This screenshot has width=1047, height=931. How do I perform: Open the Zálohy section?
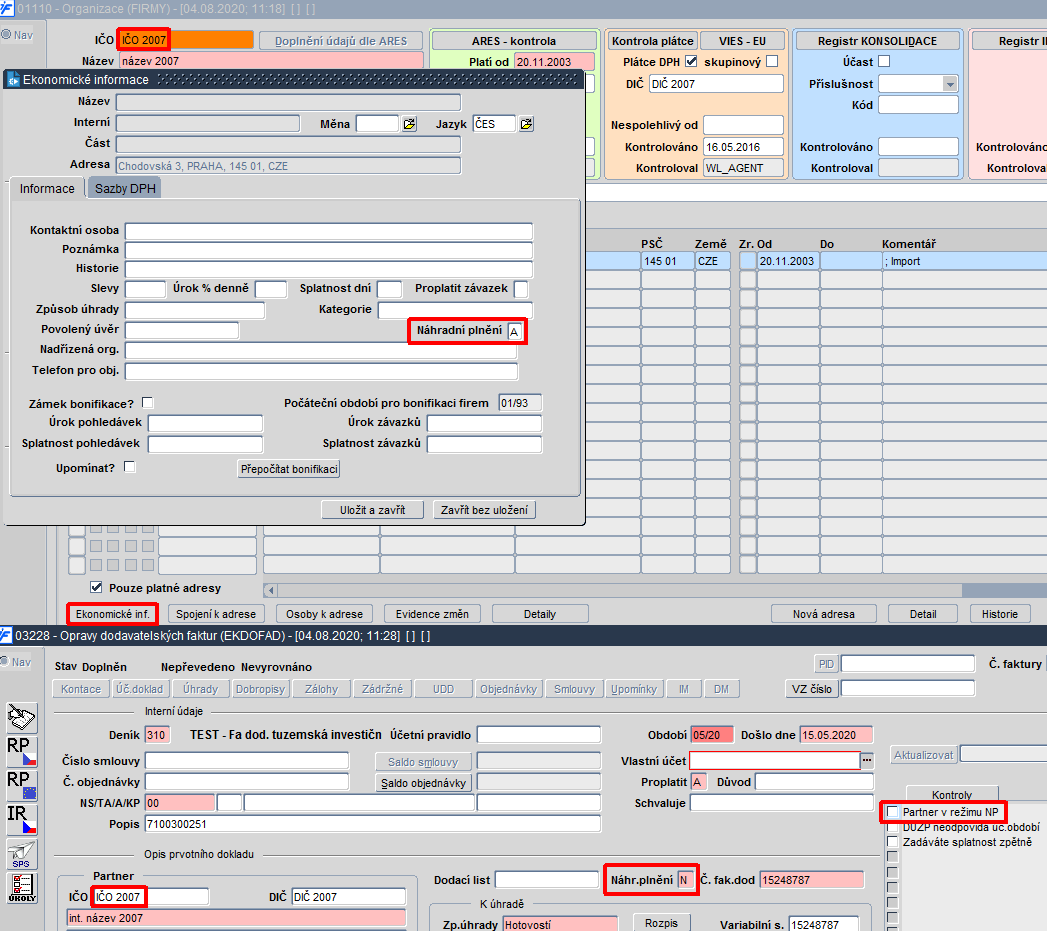[321, 689]
